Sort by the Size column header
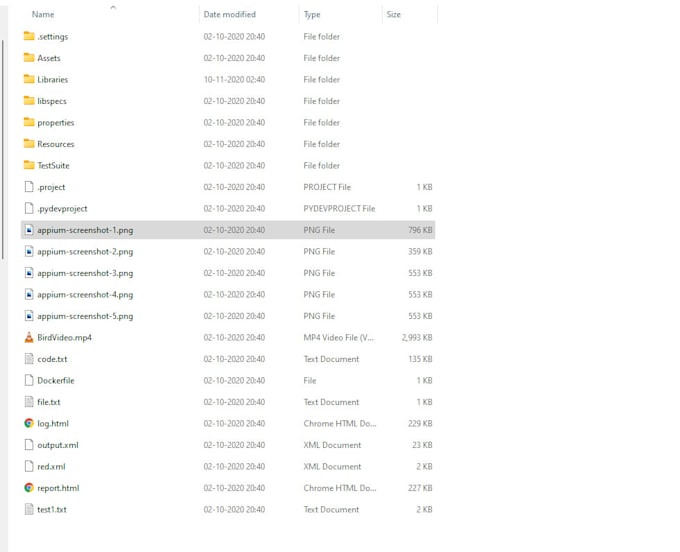The width and height of the screenshot is (680, 552). 393,14
